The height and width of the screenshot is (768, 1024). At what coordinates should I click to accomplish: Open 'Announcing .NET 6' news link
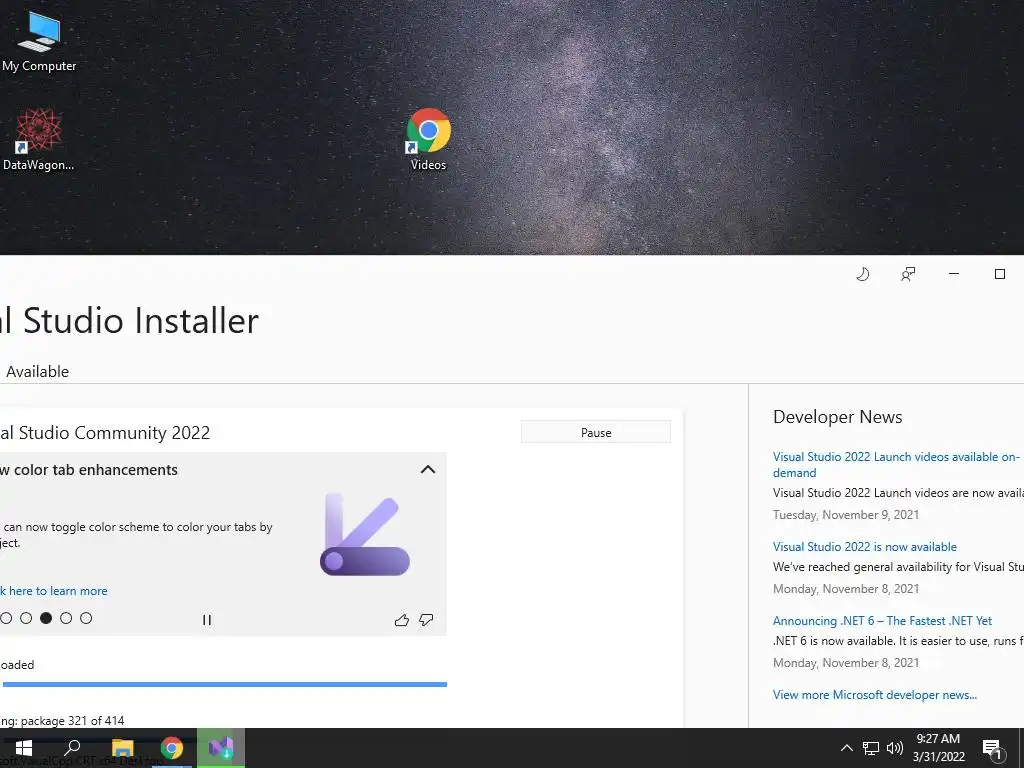(882, 620)
